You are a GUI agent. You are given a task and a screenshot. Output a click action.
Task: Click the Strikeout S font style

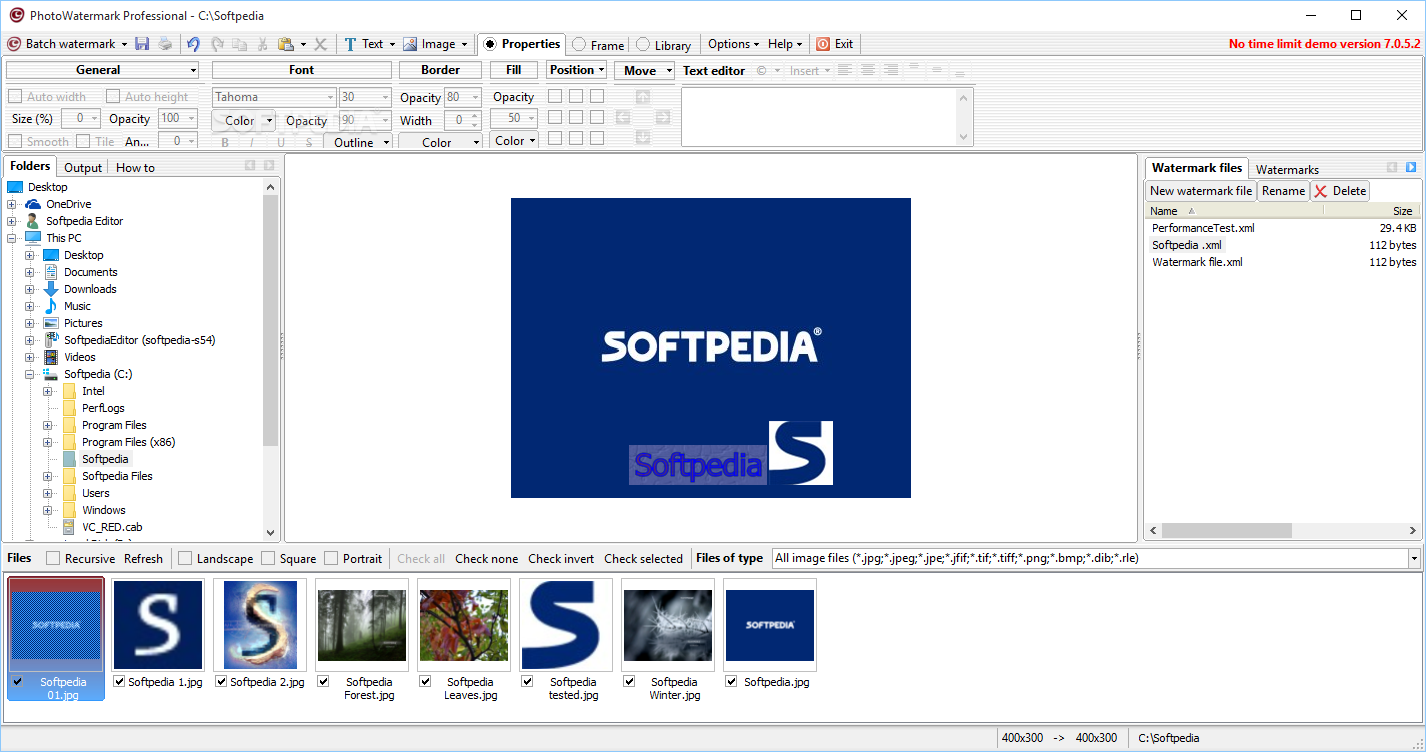click(309, 143)
